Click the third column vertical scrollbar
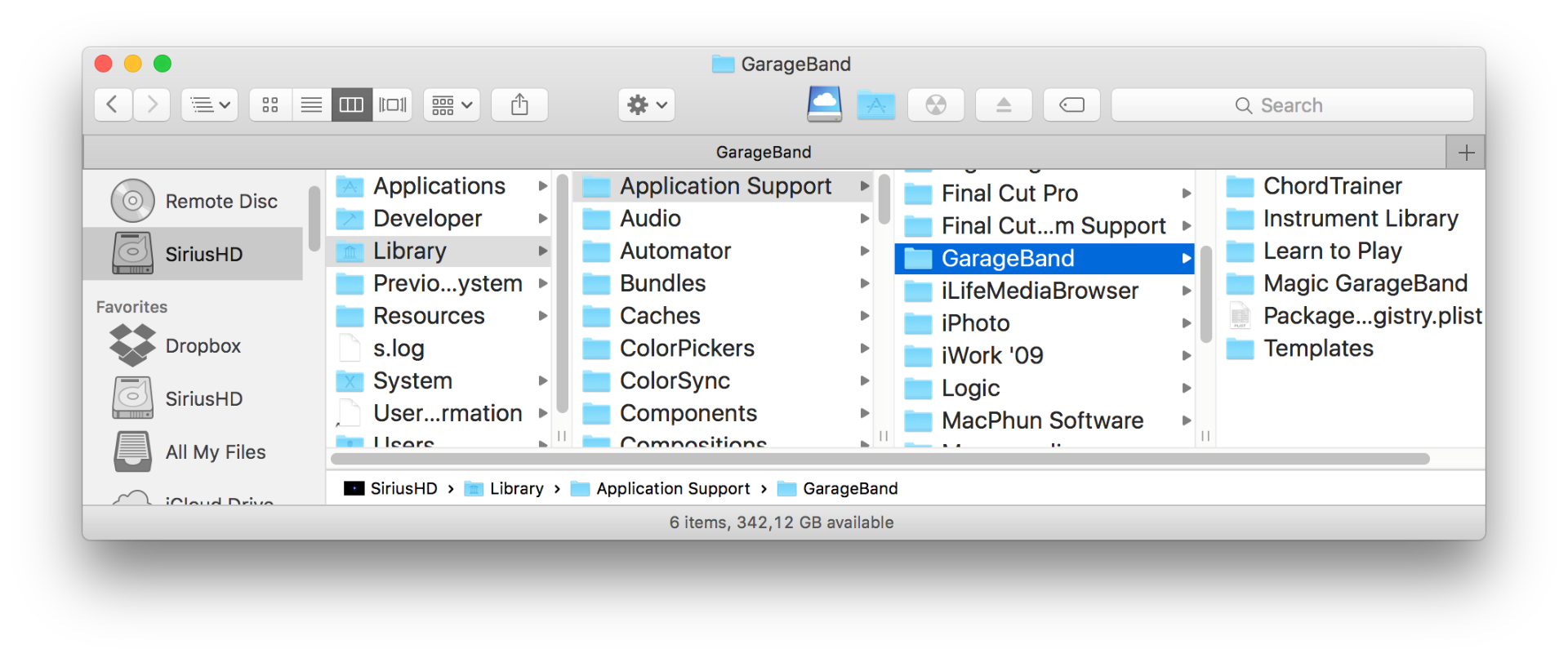The width and height of the screenshot is (1568, 658). 1205,294
